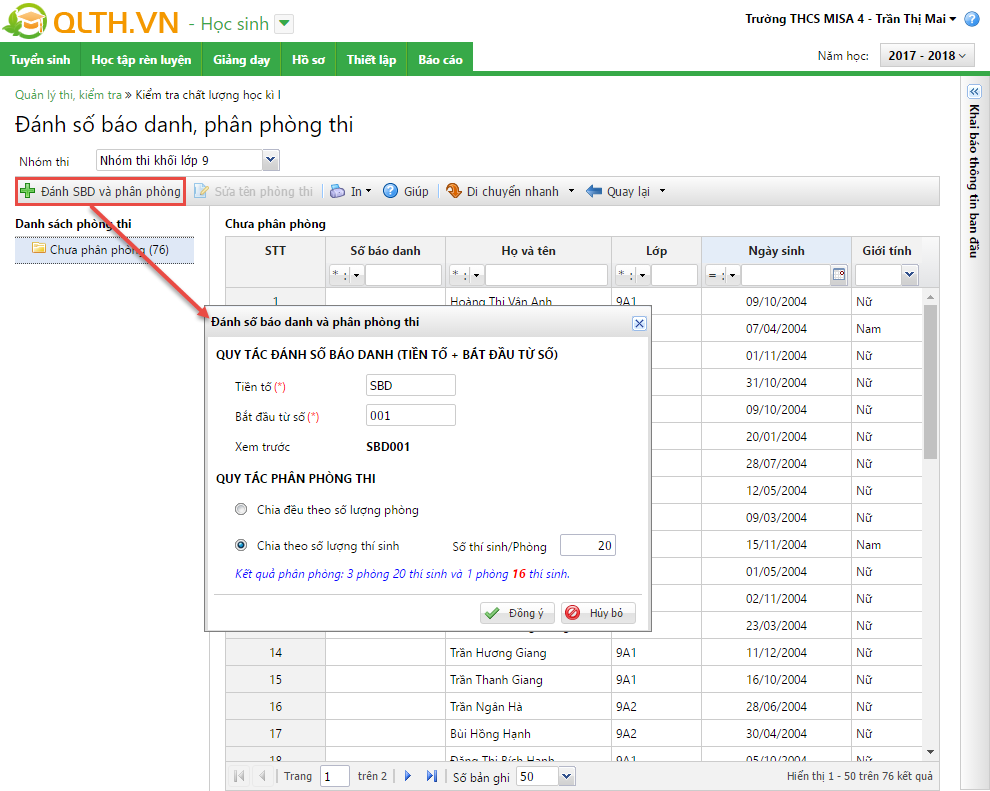Open the Hồ sơ menu
990x791 pixels.
click(308, 59)
